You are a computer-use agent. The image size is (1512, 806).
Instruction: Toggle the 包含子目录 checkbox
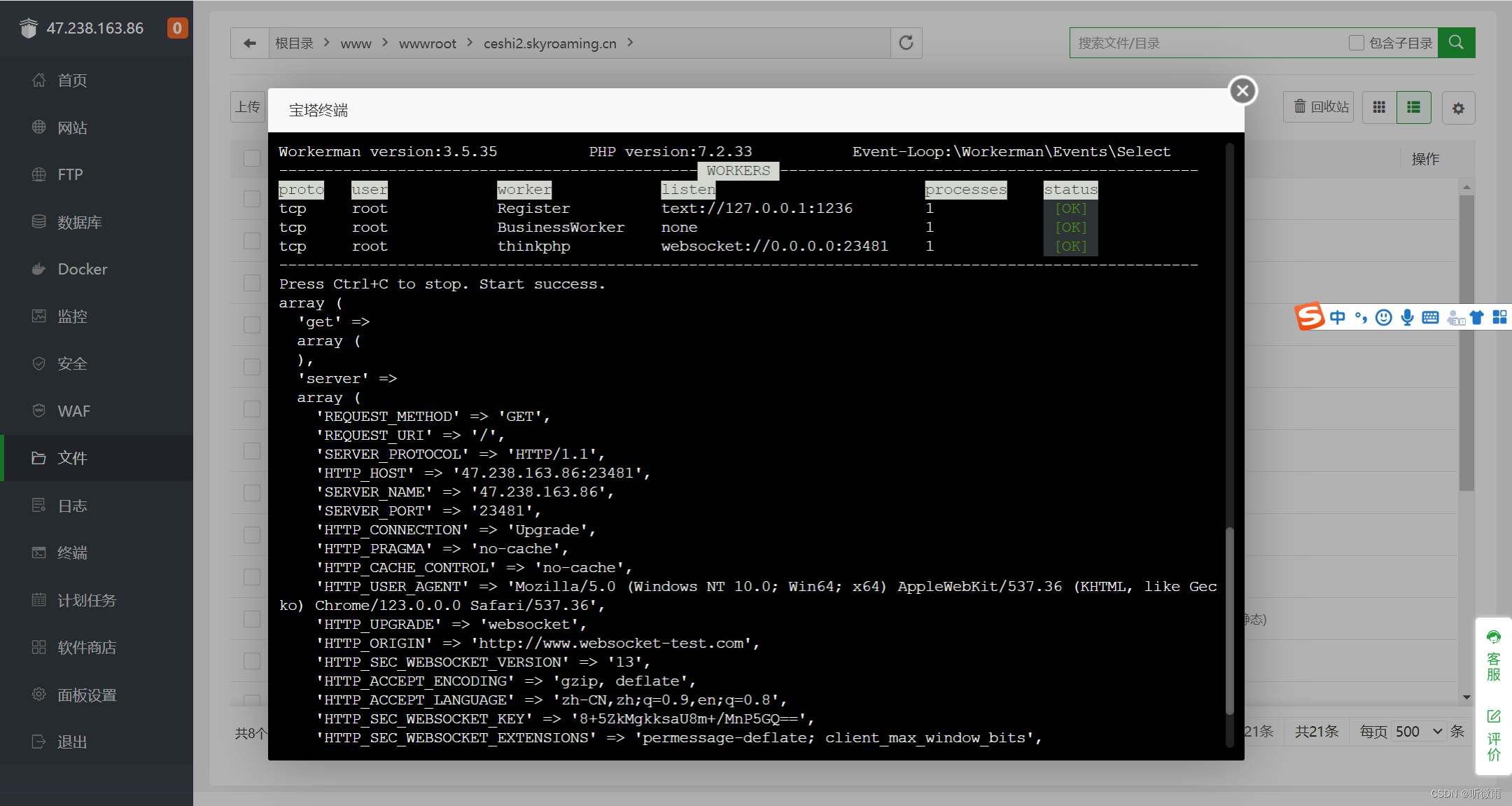1357,43
